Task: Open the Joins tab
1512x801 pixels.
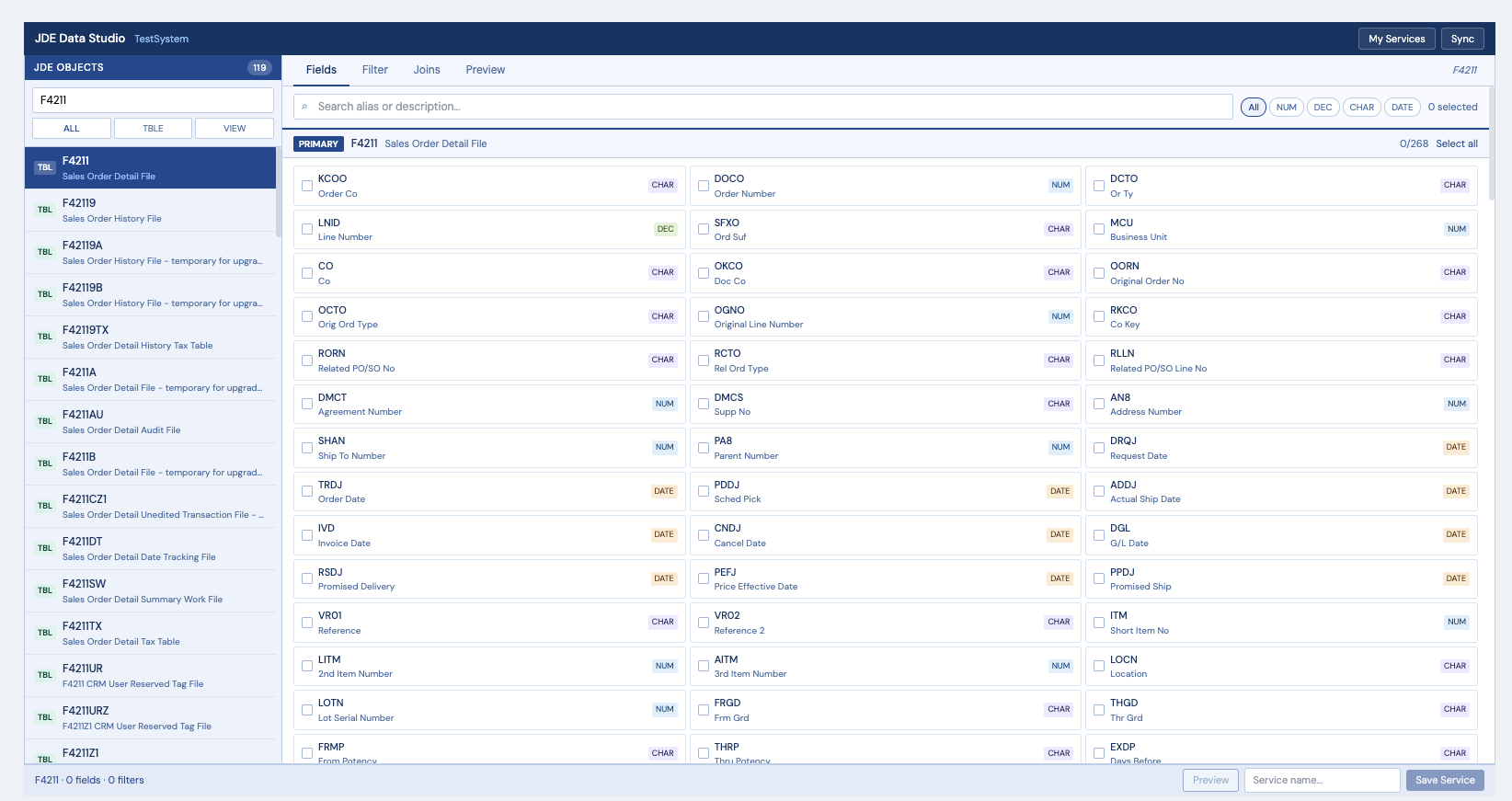Action: (427, 70)
